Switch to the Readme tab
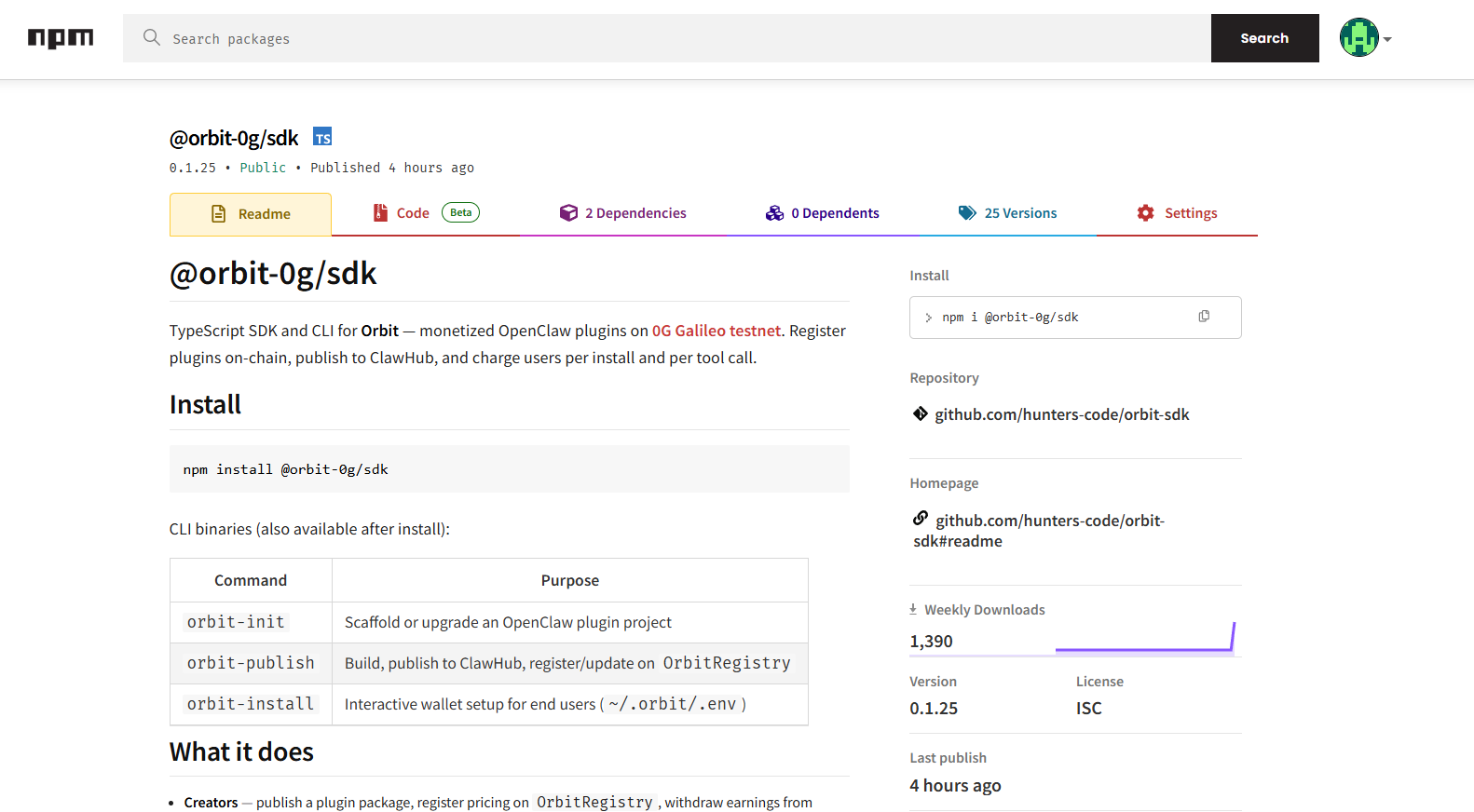1474x812 pixels. tap(251, 214)
